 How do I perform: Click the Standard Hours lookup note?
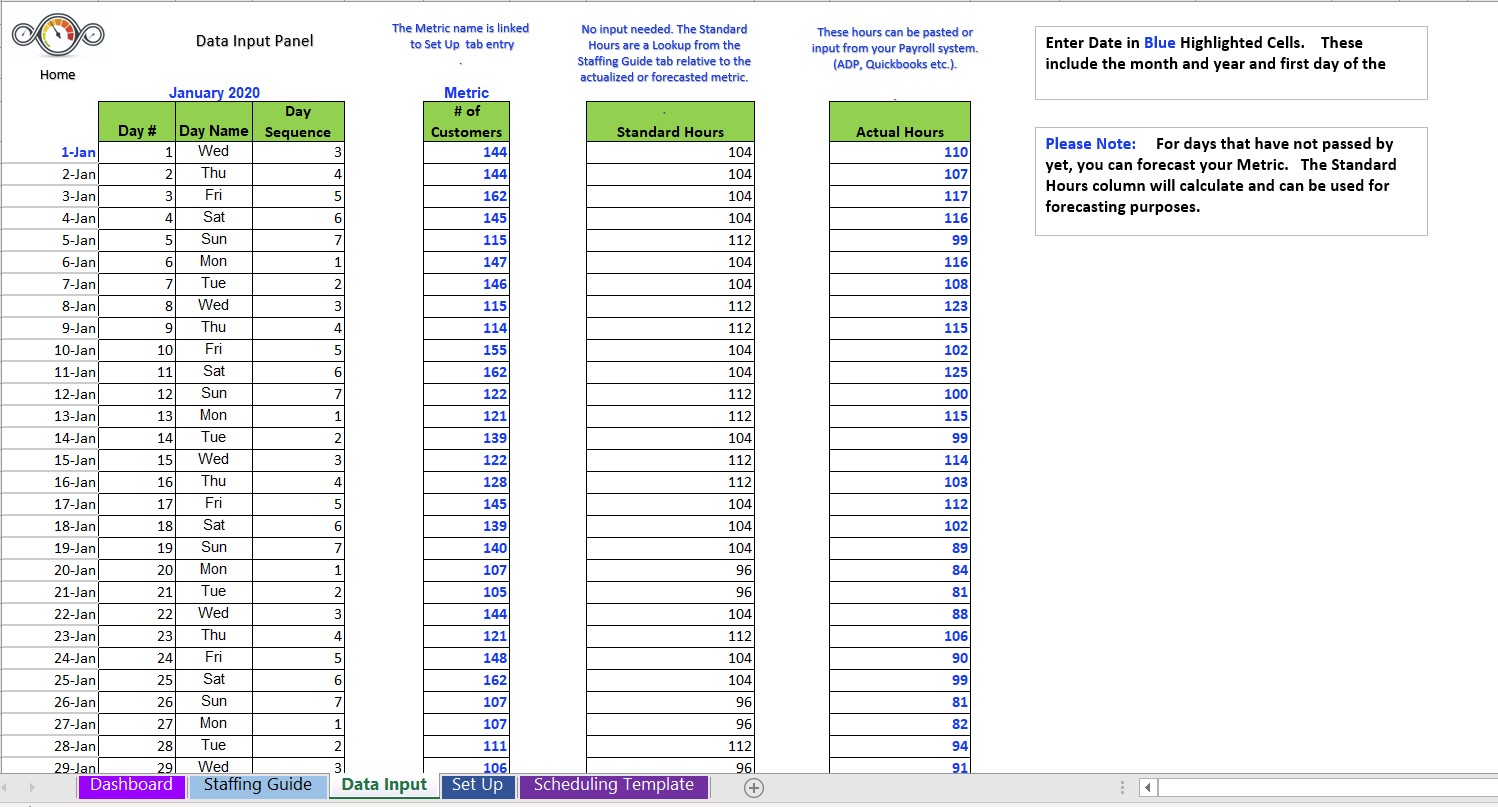(664, 53)
